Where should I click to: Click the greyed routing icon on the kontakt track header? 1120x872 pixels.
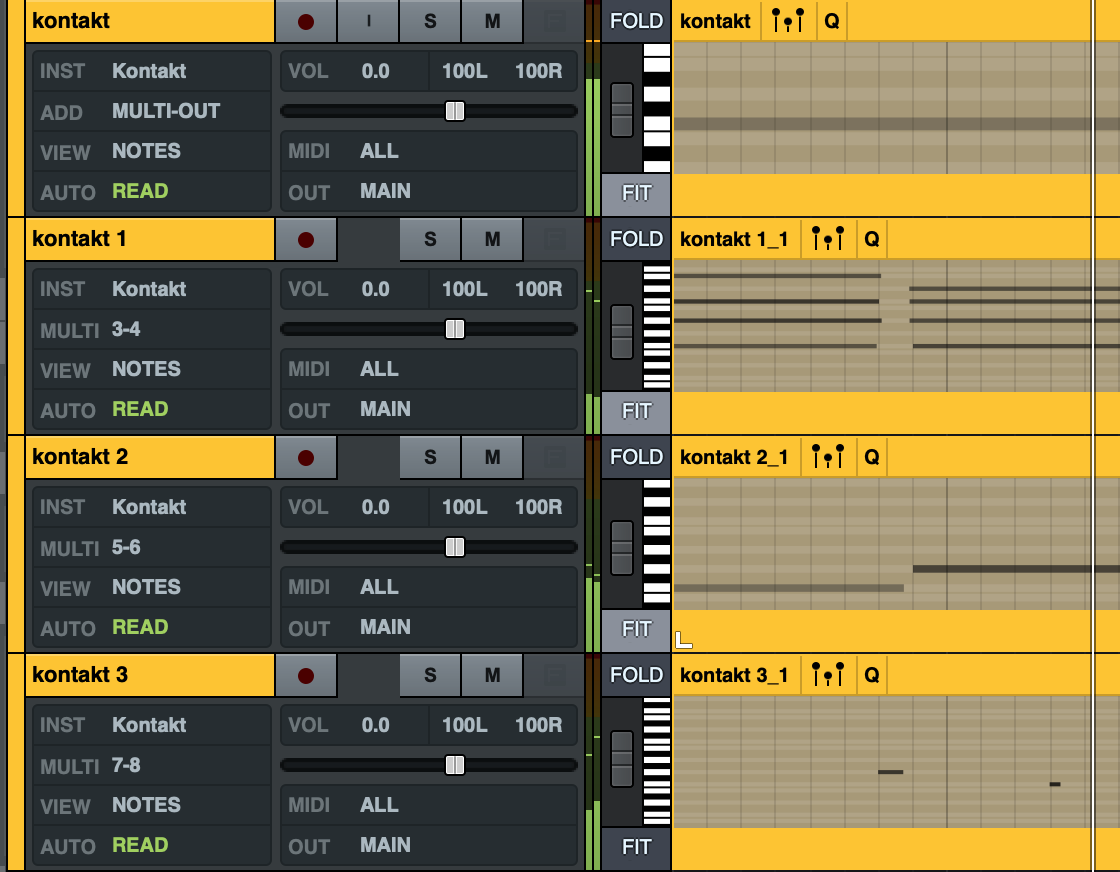(x=553, y=20)
